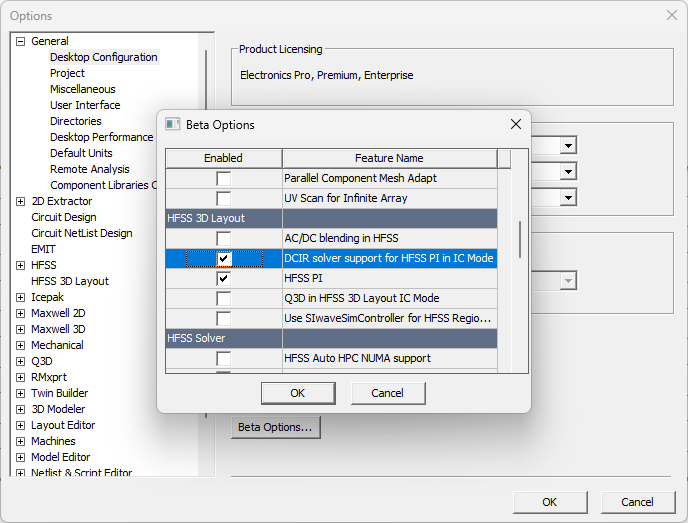This screenshot has height=523, width=688.
Task: Select the DCIR solver support feature name
Action: click(389, 258)
